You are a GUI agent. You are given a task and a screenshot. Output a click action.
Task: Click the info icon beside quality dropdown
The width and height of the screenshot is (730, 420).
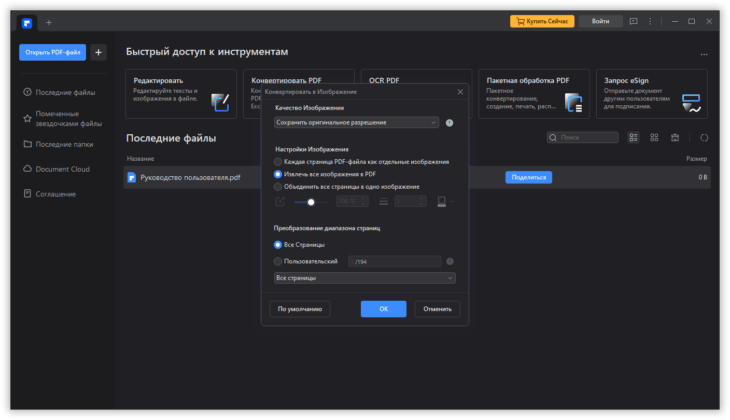(x=449, y=123)
